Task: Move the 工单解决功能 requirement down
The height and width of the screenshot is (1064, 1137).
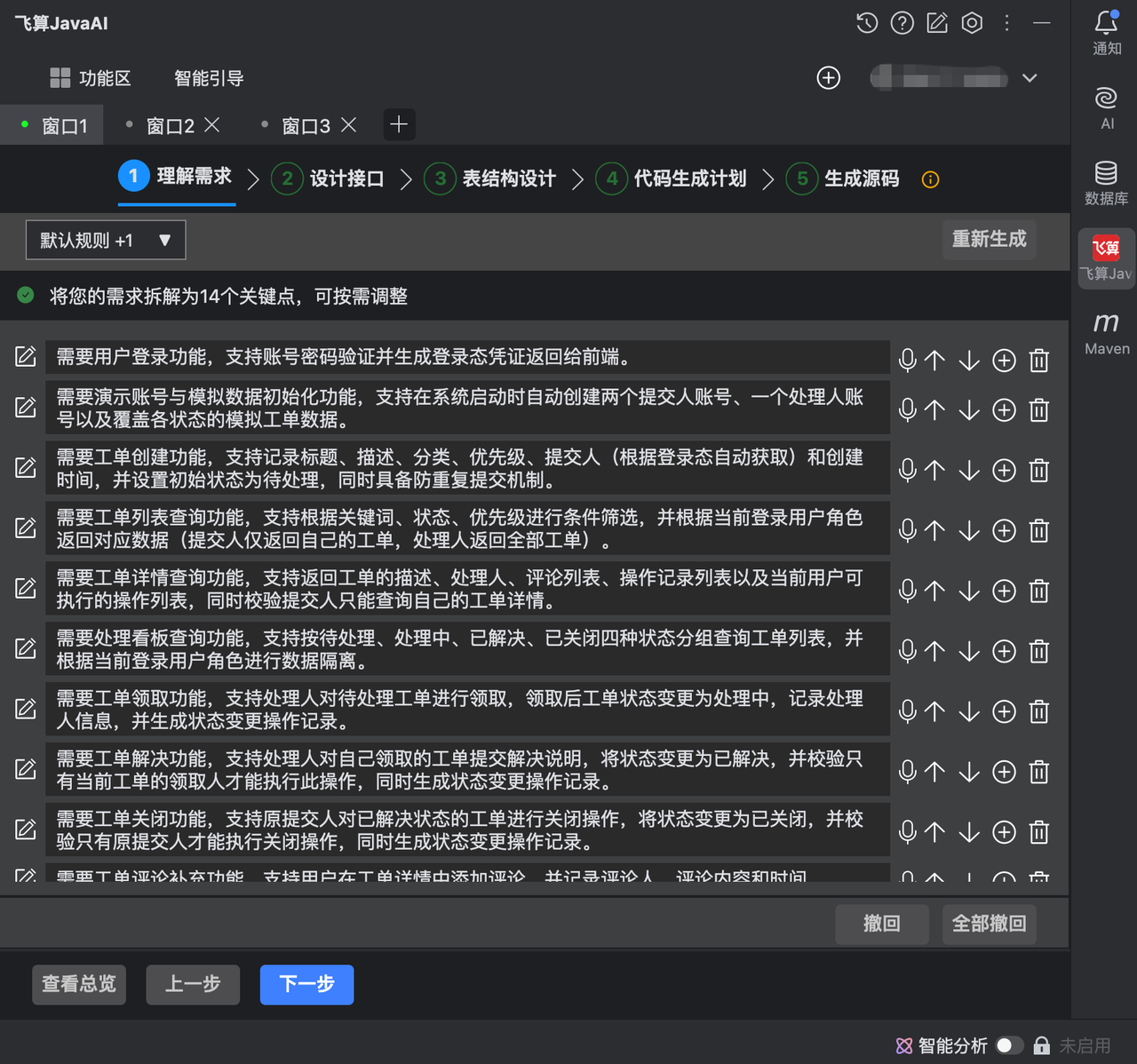Action: click(x=969, y=772)
